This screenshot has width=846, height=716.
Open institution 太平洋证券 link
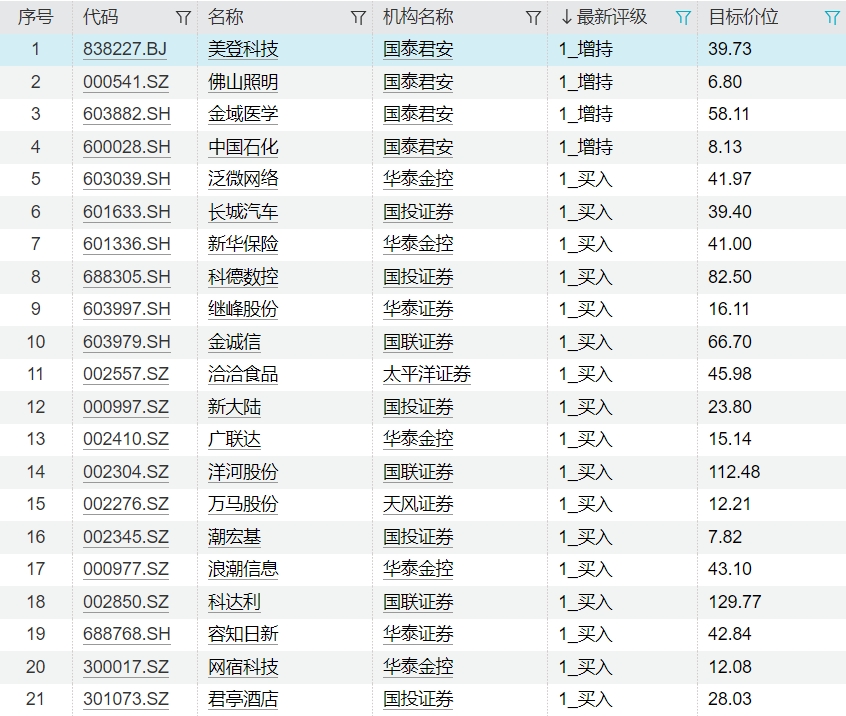pos(427,374)
